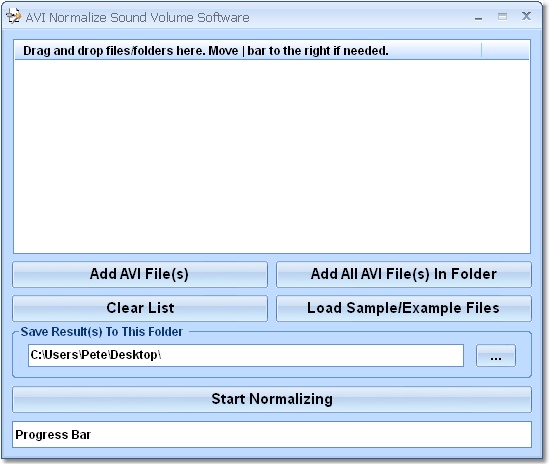
Task: Click the empty file list area
Action: point(272,156)
